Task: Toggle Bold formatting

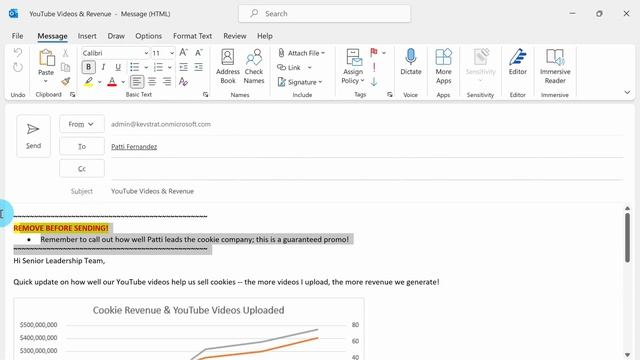Action: coord(88,67)
